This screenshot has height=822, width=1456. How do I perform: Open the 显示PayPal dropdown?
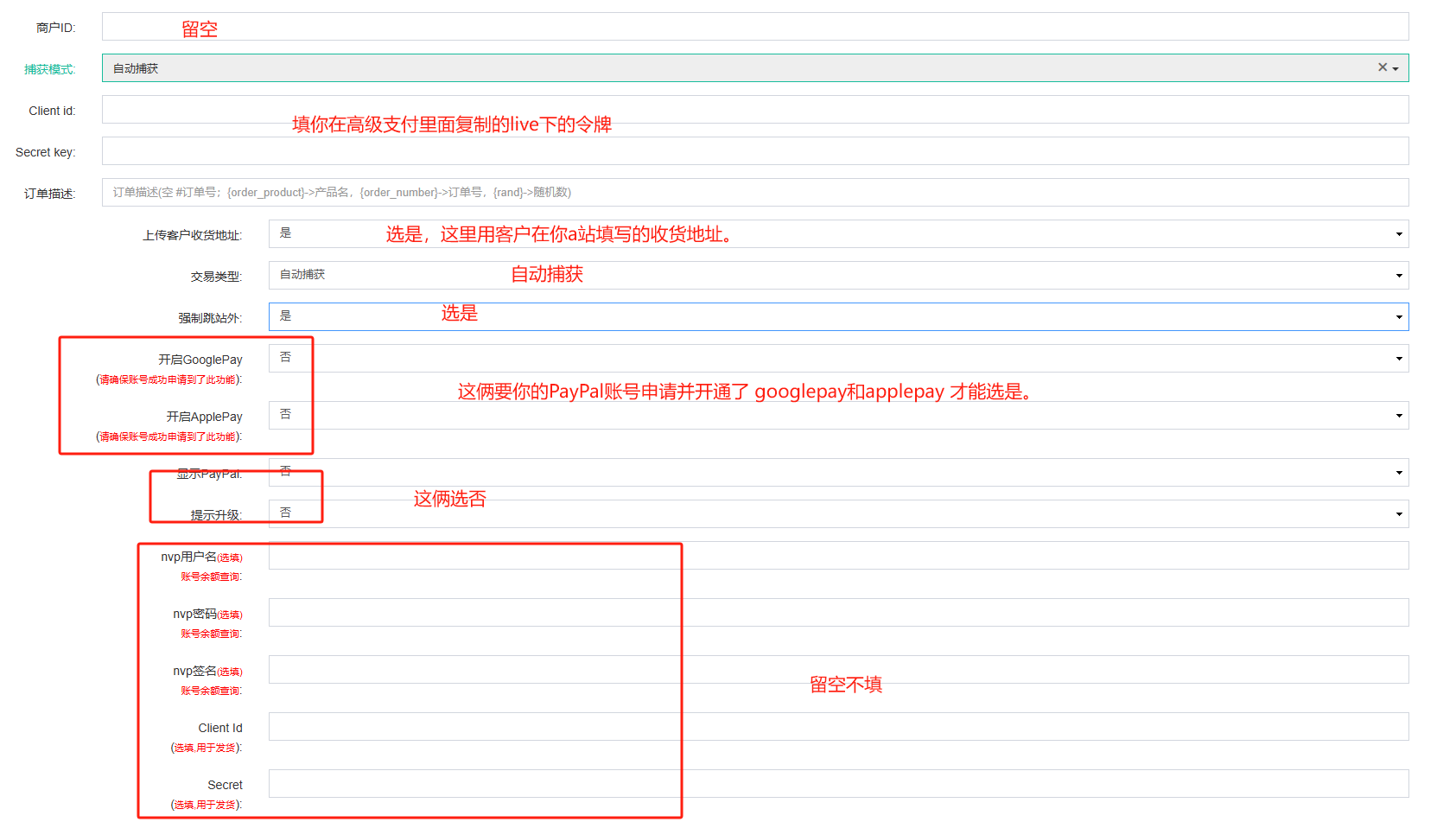(838, 473)
